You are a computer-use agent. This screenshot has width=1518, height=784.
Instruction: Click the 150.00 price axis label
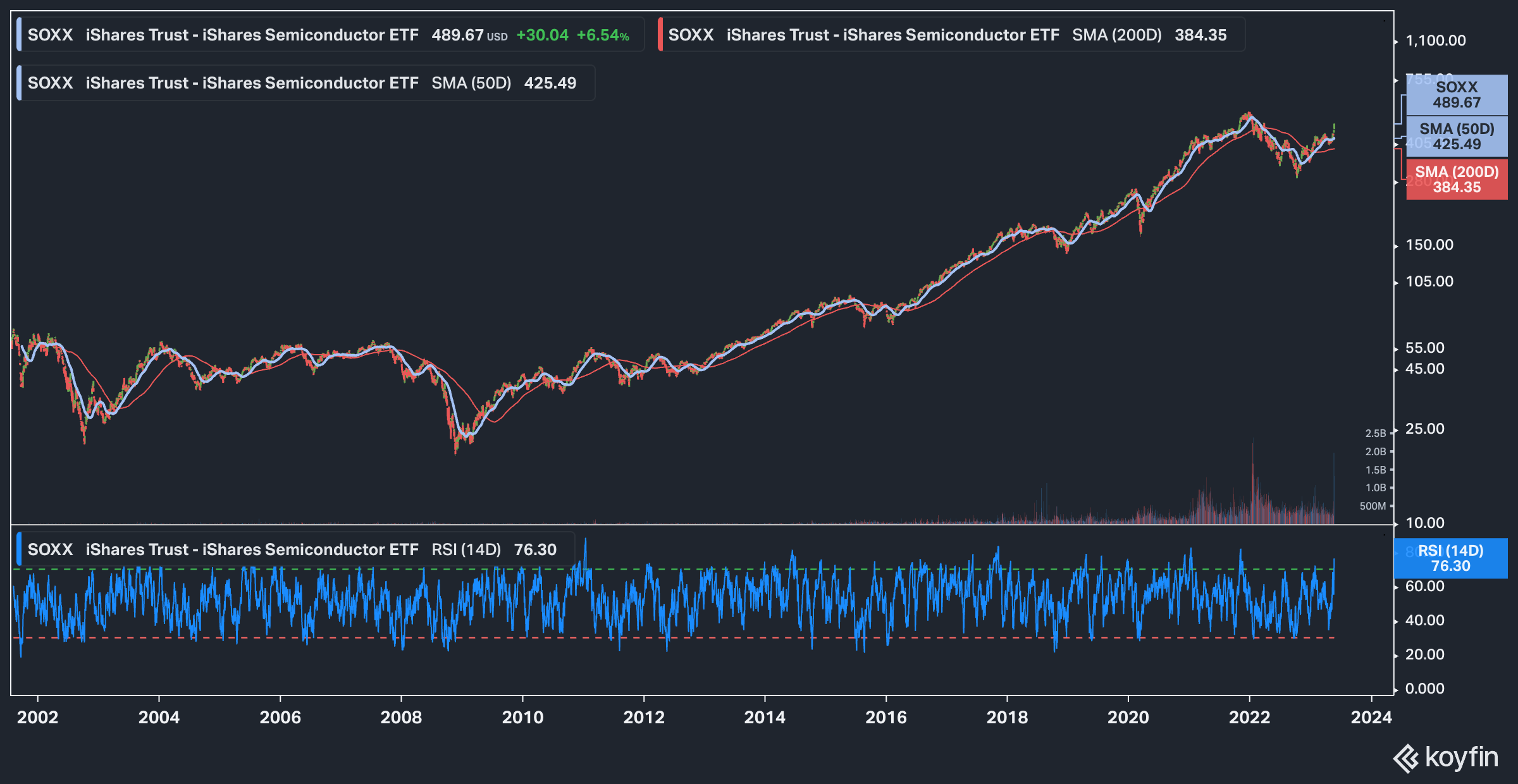coord(1429,245)
